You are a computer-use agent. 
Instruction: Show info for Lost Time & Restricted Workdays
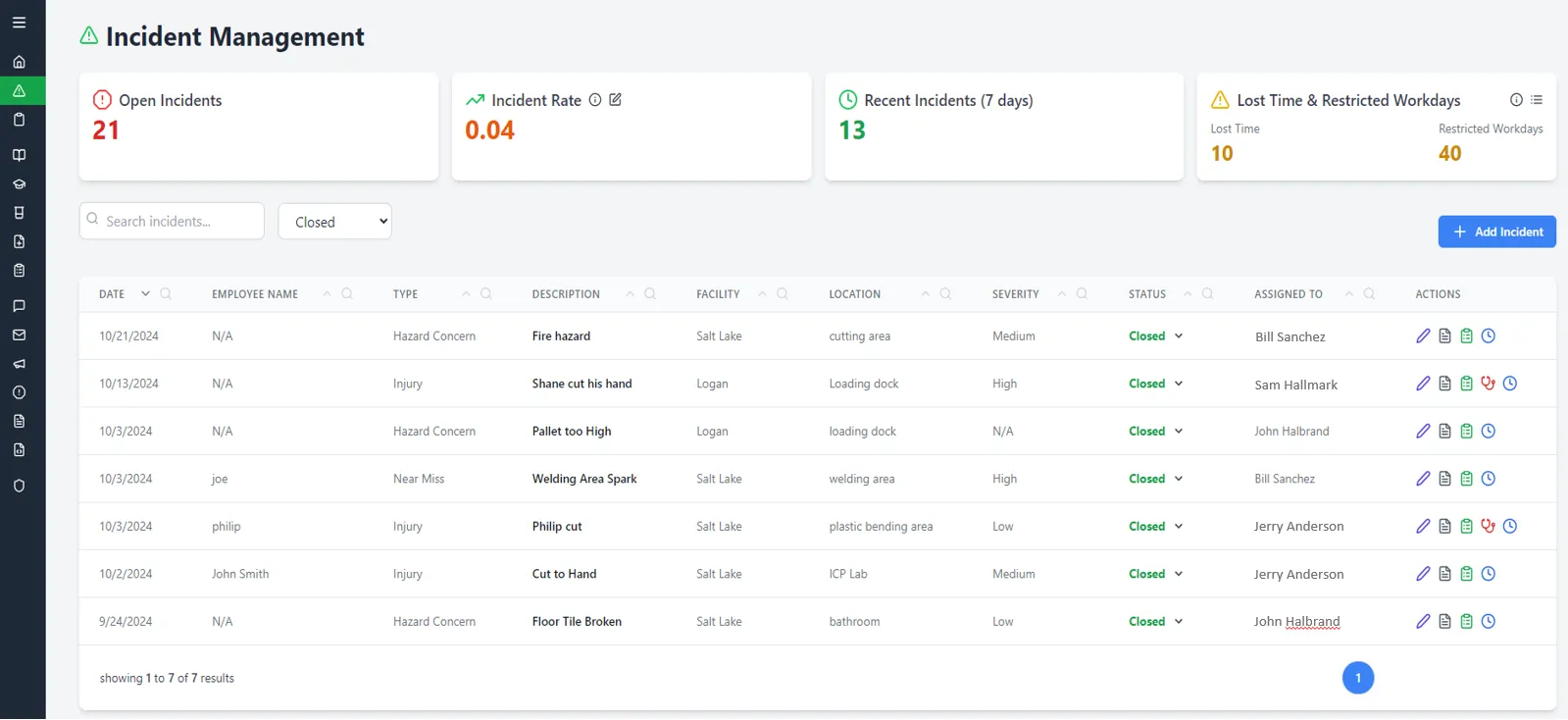[x=1516, y=99]
